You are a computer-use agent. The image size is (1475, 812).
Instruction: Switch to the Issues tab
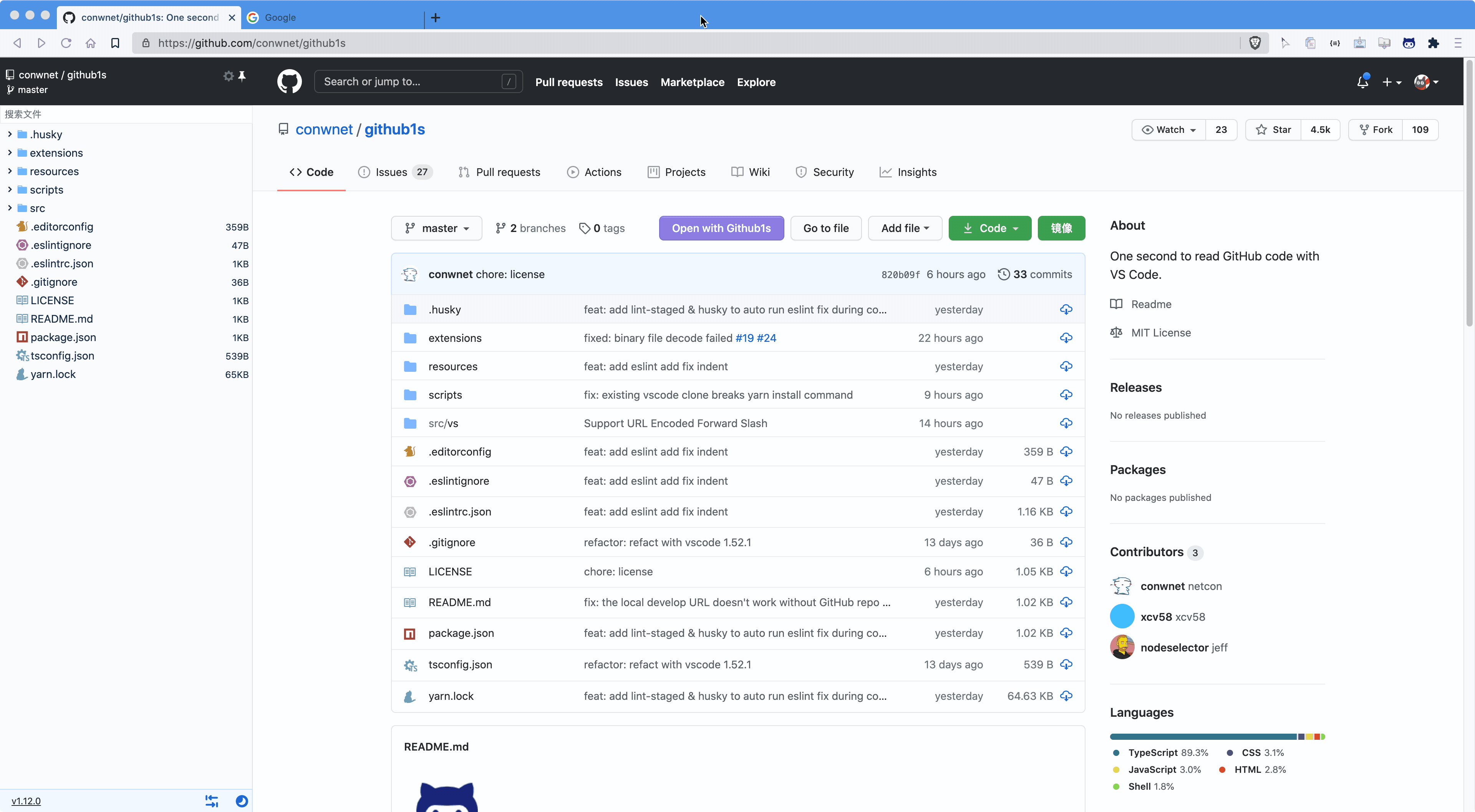[x=392, y=172]
